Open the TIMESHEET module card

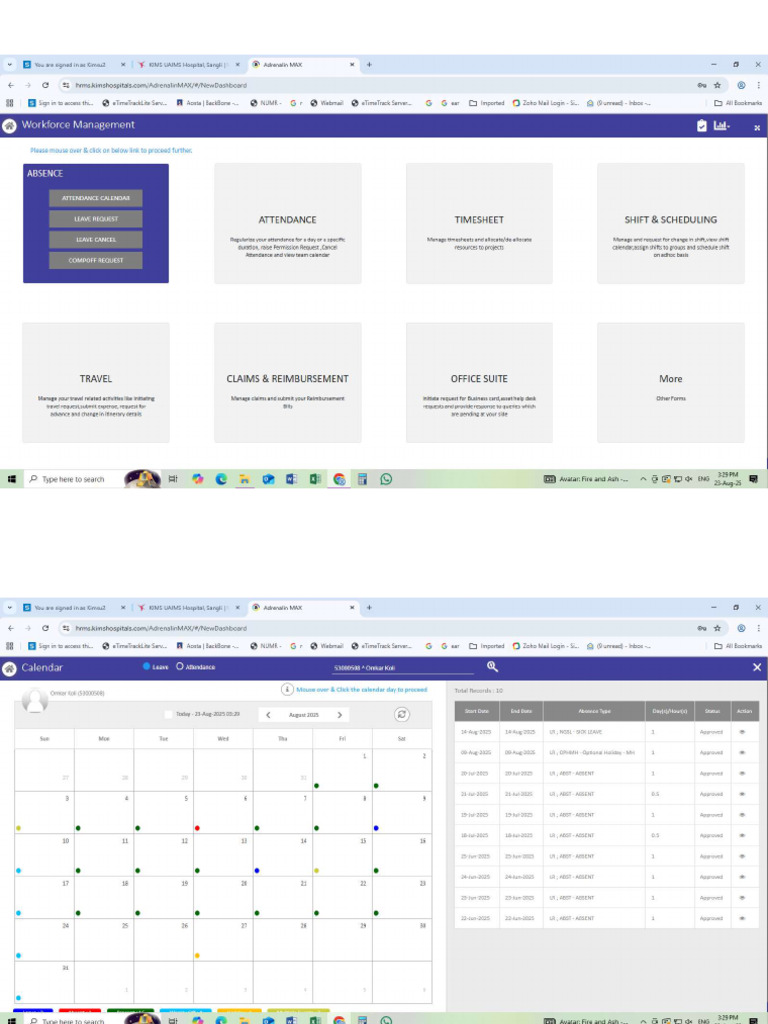pyautogui.click(x=479, y=223)
